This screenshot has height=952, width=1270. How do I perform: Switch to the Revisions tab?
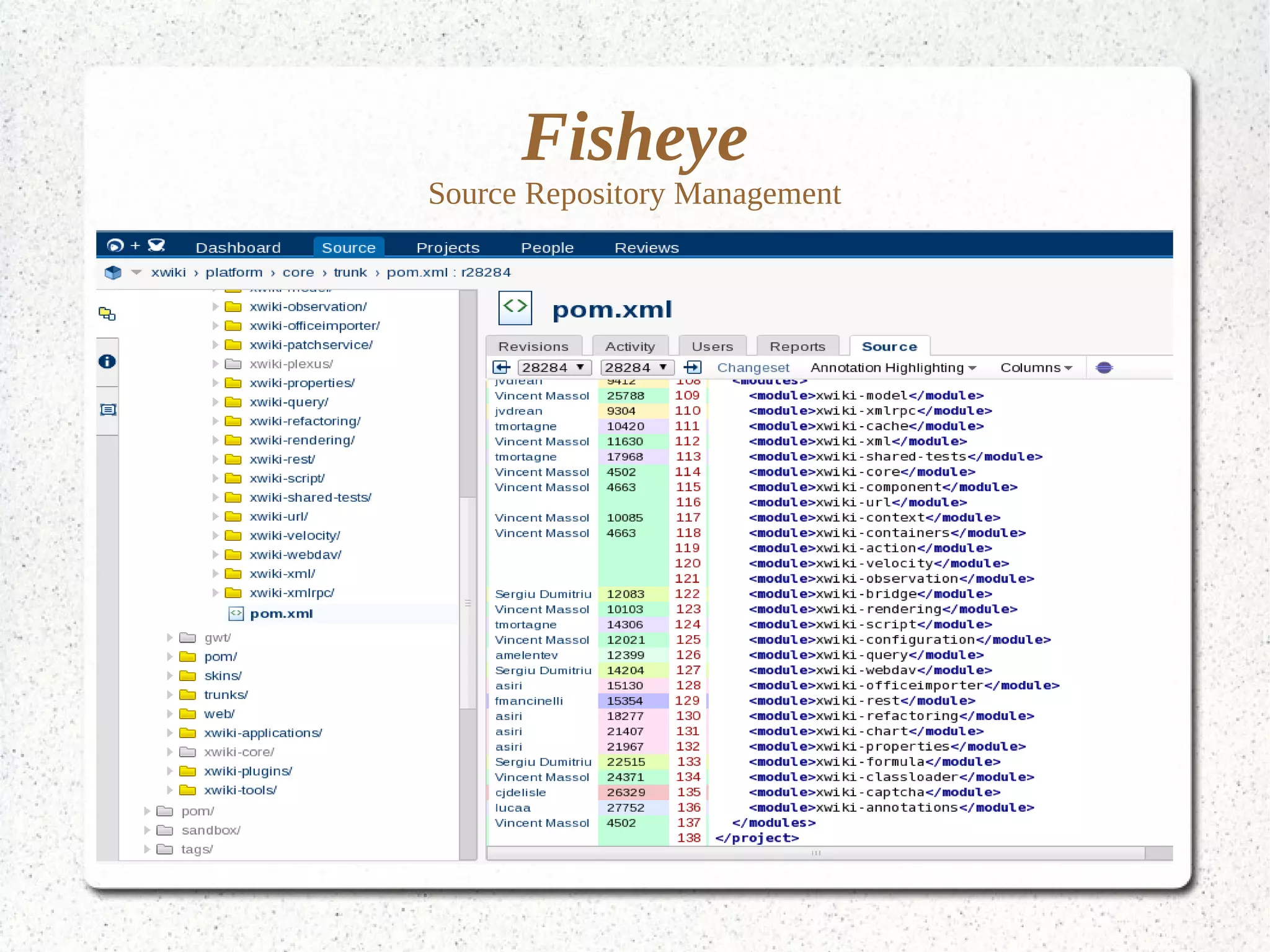point(533,347)
